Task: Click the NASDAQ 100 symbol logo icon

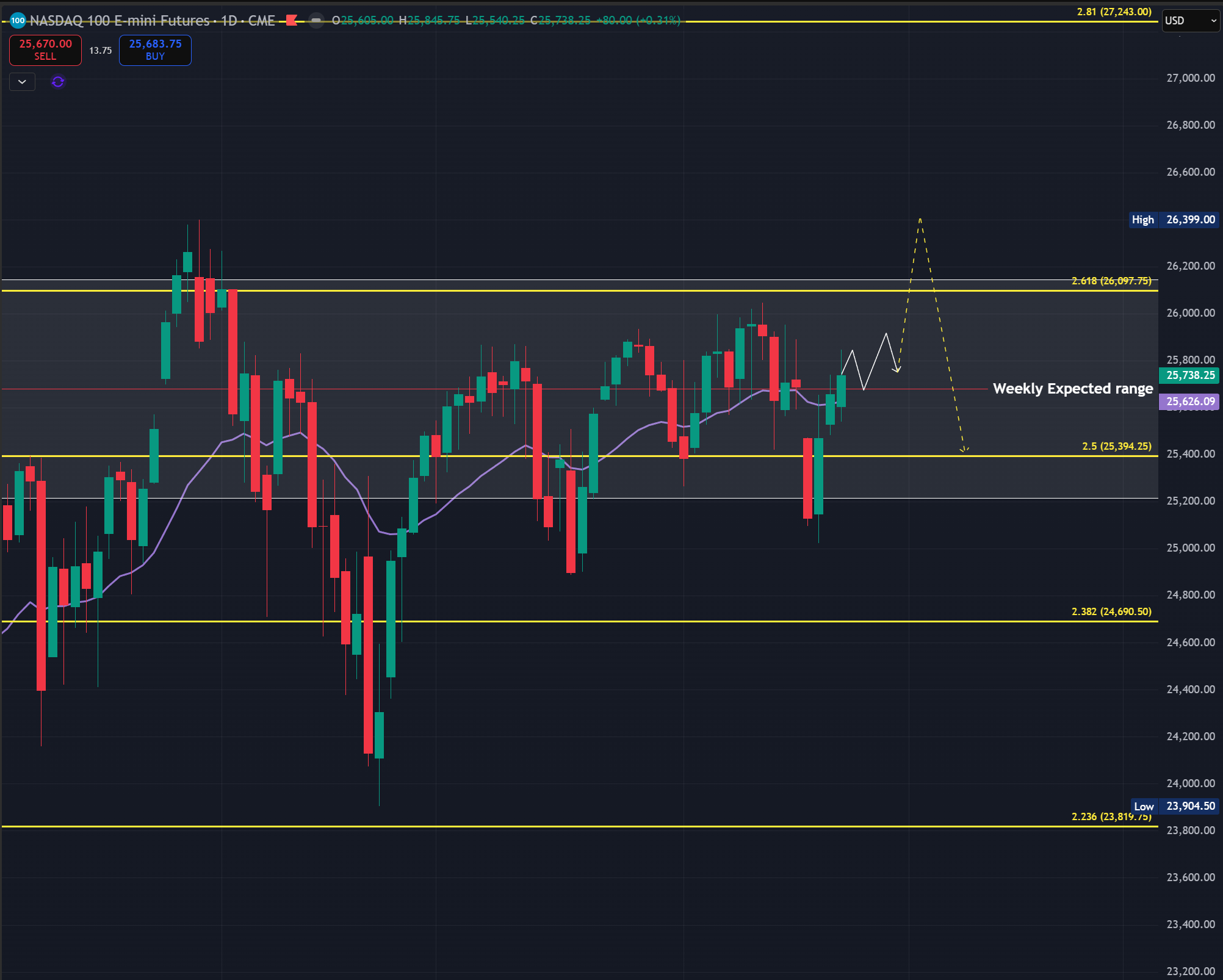Action: point(18,21)
